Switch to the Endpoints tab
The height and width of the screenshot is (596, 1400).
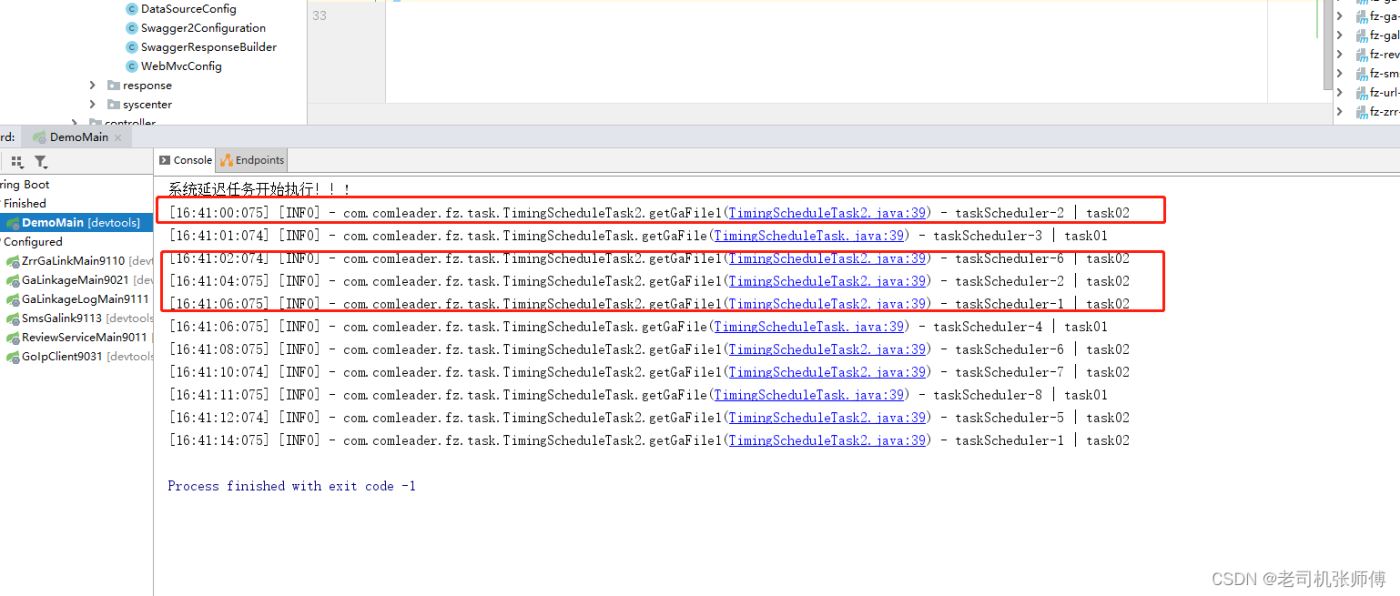[252, 160]
